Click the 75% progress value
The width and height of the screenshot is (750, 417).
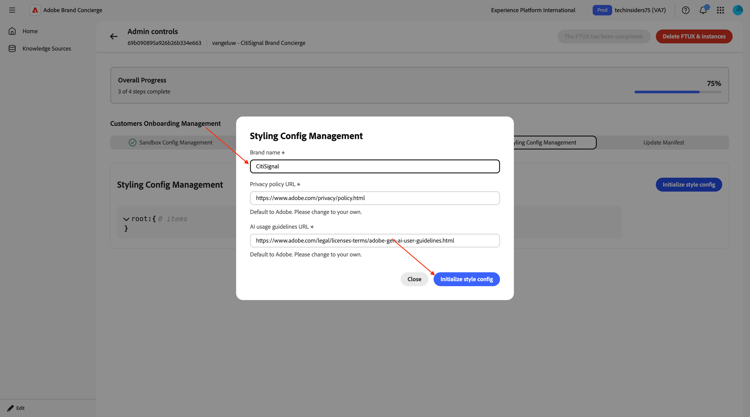tap(714, 83)
